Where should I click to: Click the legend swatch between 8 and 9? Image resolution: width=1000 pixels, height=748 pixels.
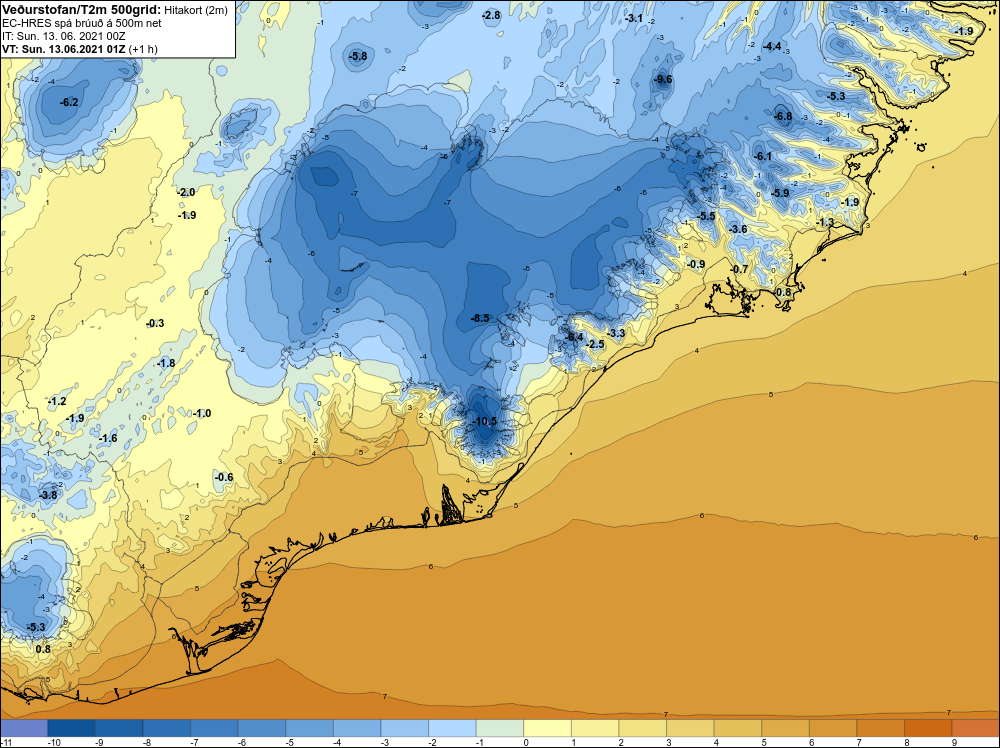point(928,728)
